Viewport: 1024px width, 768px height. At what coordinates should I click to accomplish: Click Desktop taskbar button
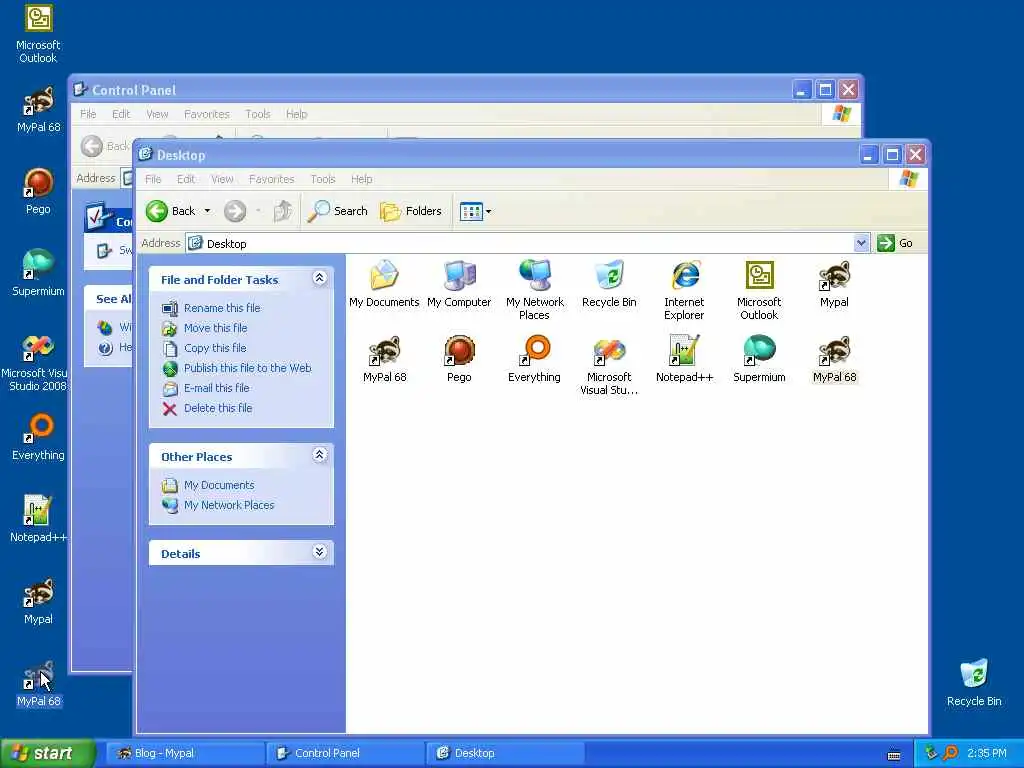pyautogui.click(x=505, y=753)
